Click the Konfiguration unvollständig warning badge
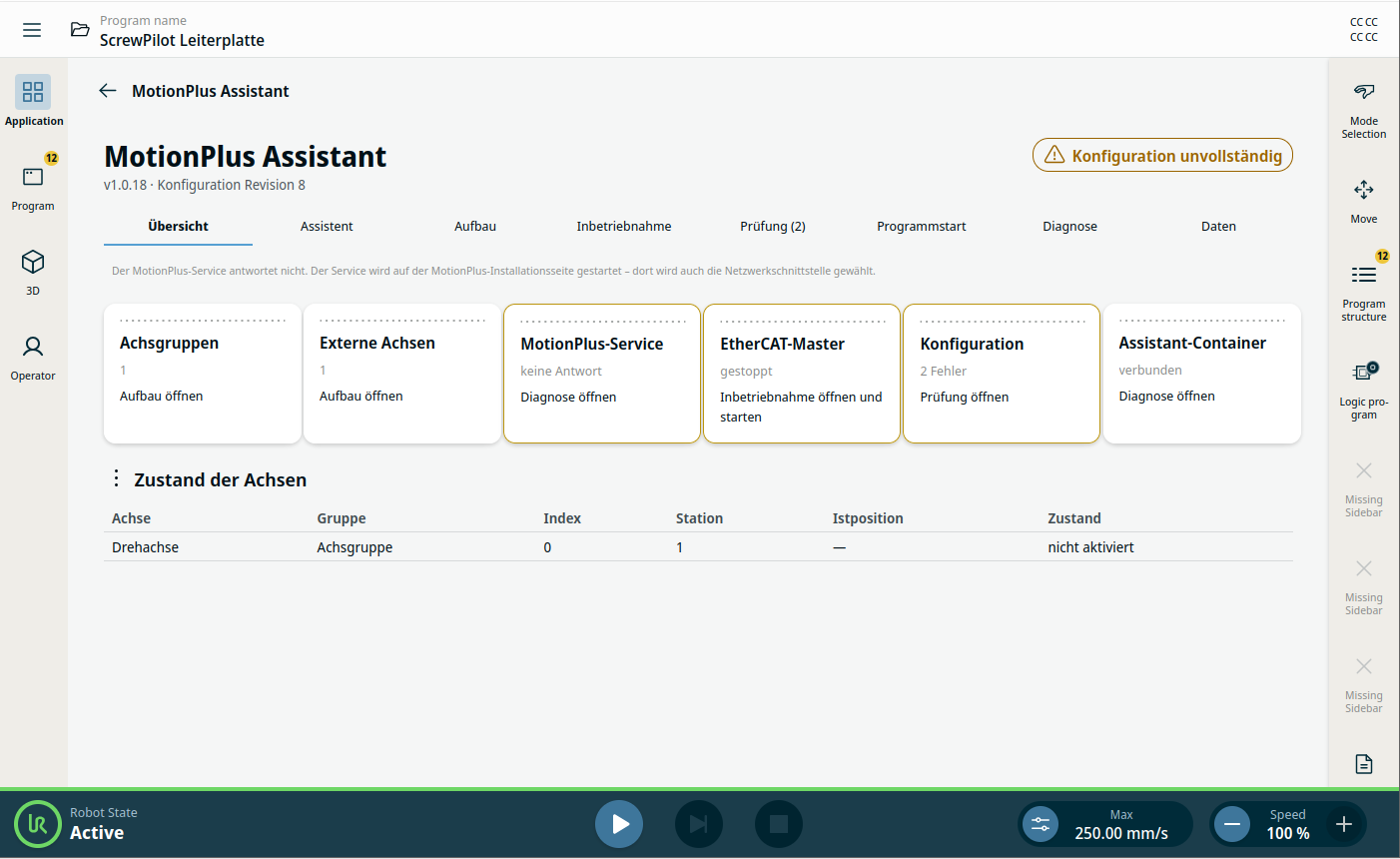Image resolution: width=1400 pixels, height=859 pixels. [1162, 155]
